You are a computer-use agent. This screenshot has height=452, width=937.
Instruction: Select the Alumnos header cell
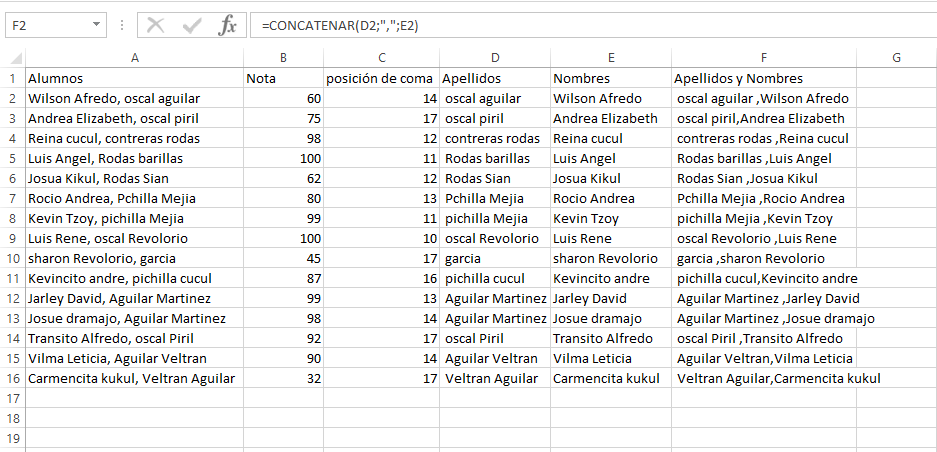(x=135, y=78)
